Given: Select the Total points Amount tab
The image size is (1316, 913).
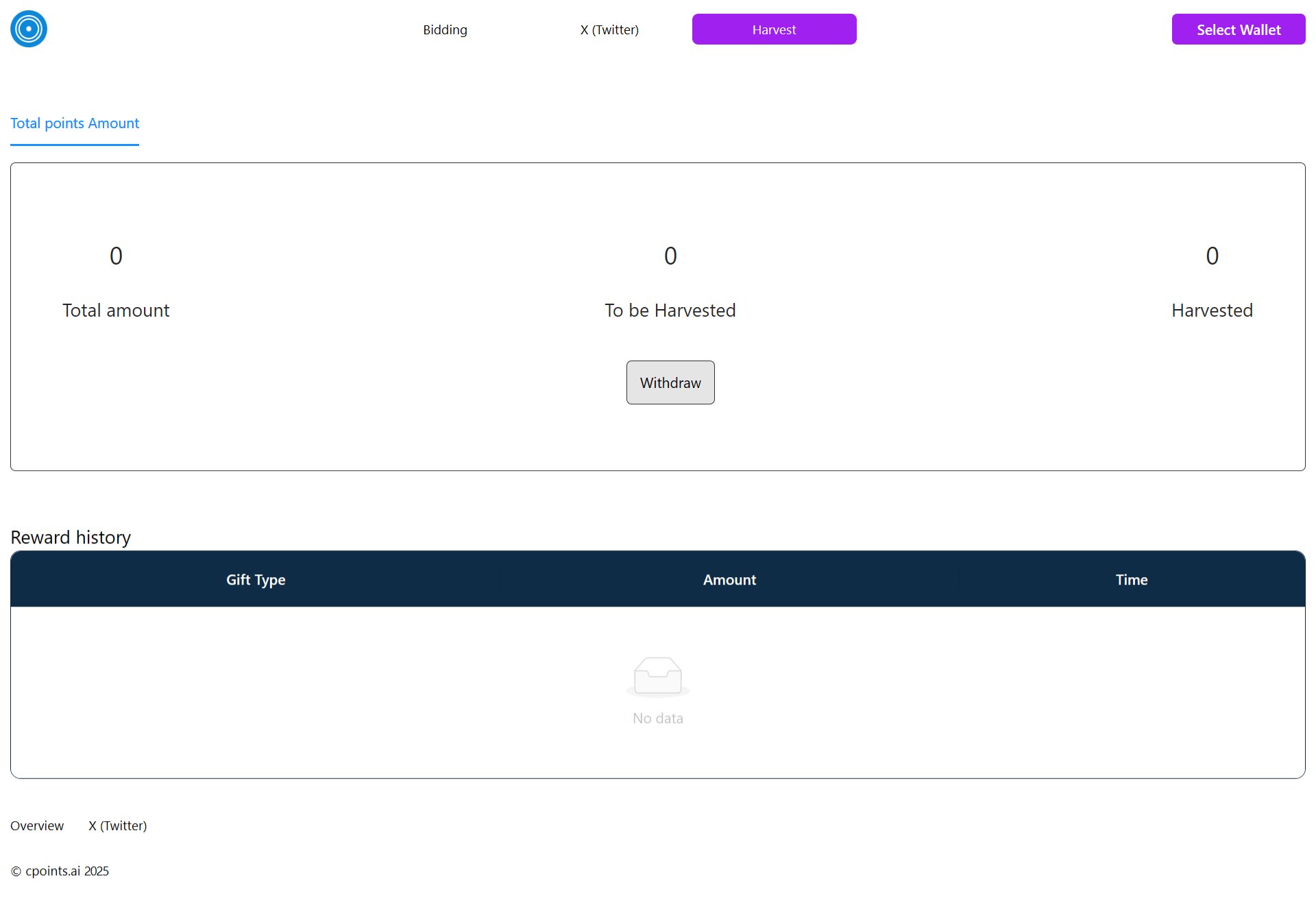Looking at the screenshot, I should pos(75,123).
